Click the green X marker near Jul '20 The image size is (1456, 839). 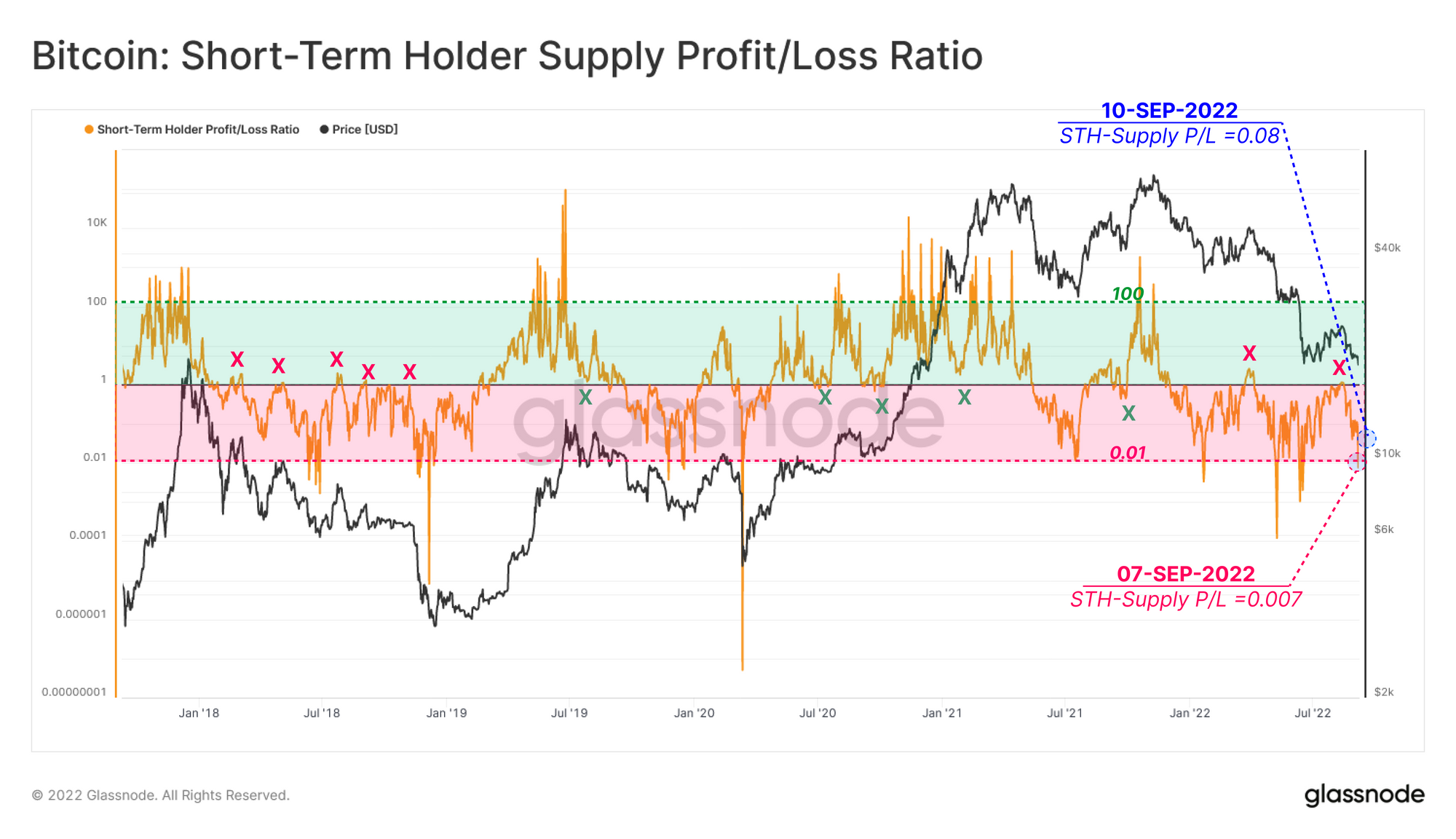click(x=825, y=397)
